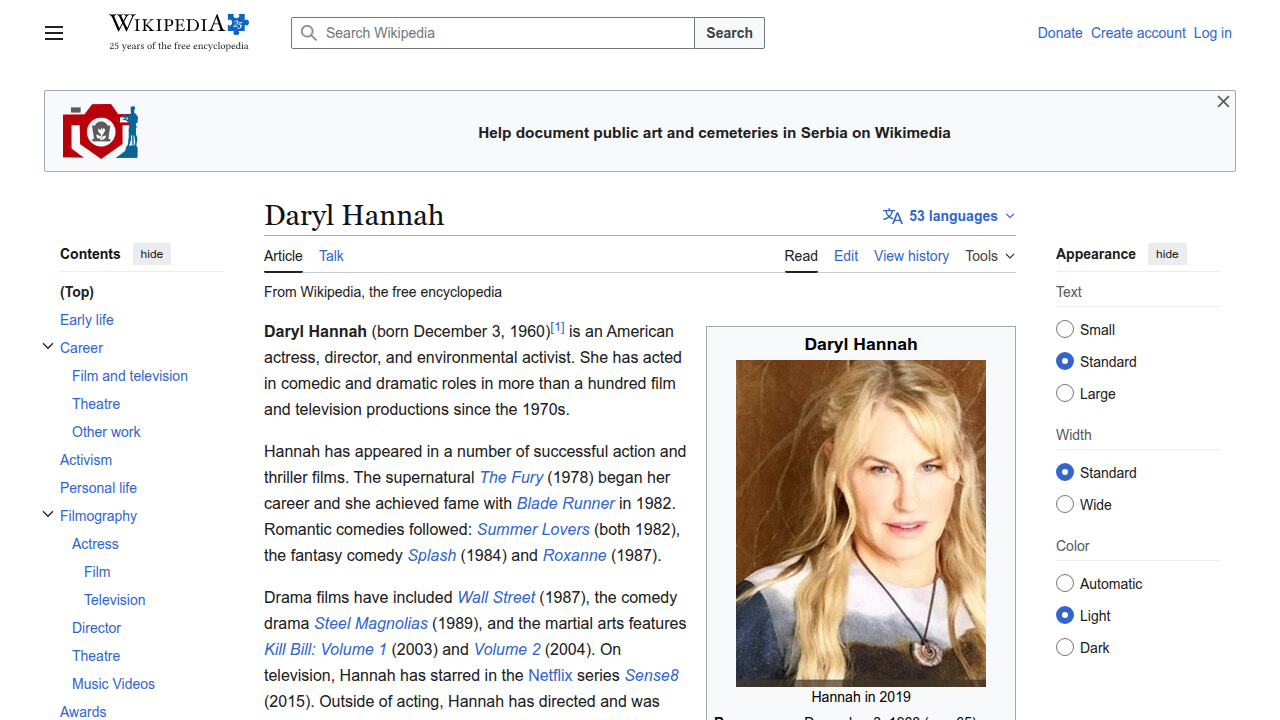
Task: Collapse the Career contents section
Action: [x=47, y=347]
